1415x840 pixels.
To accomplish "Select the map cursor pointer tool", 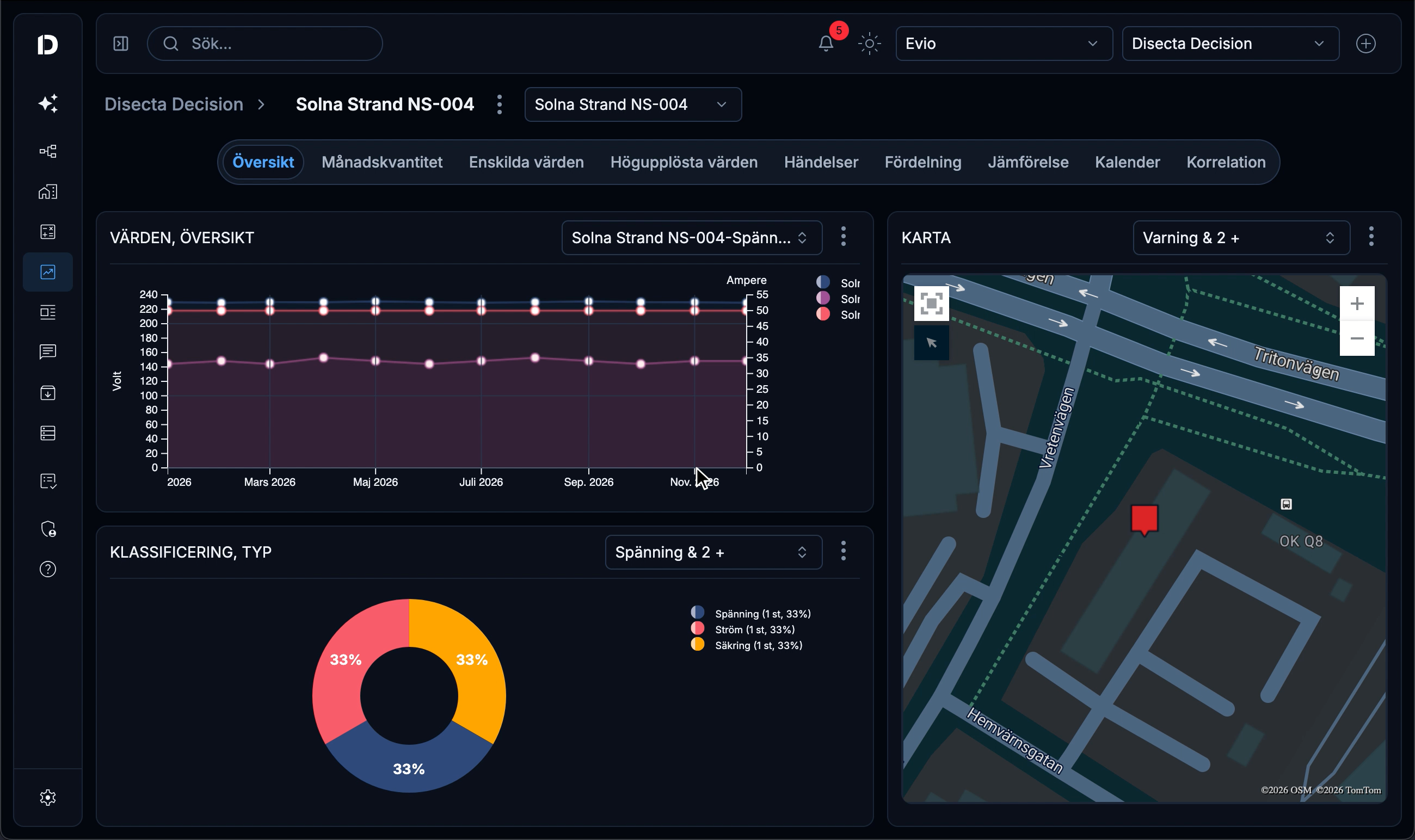I will 931,342.
